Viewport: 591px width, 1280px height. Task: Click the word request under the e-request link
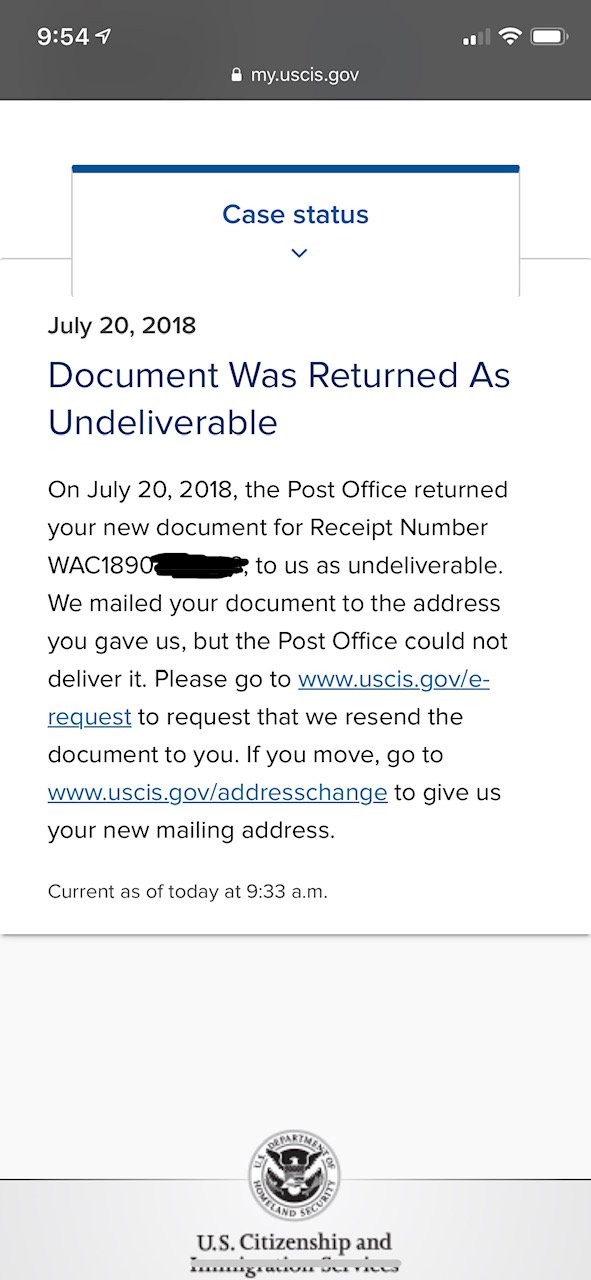[90, 717]
